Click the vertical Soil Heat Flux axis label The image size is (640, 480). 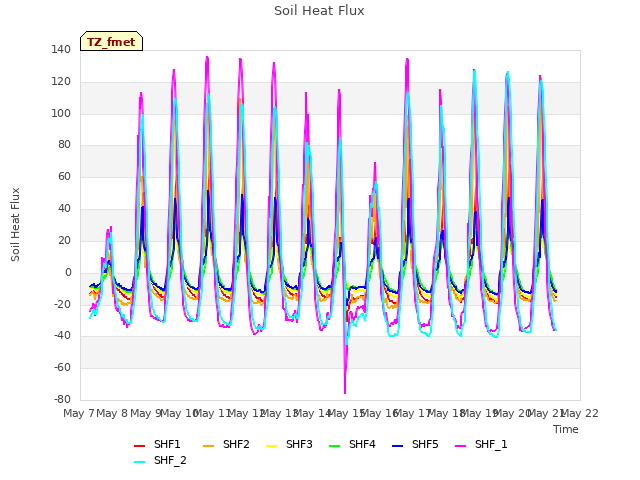15,224
